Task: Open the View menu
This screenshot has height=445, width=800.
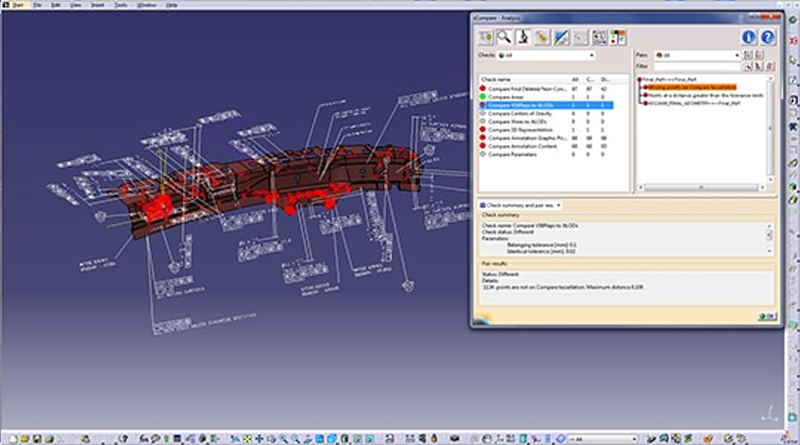Action: tap(76, 5)
